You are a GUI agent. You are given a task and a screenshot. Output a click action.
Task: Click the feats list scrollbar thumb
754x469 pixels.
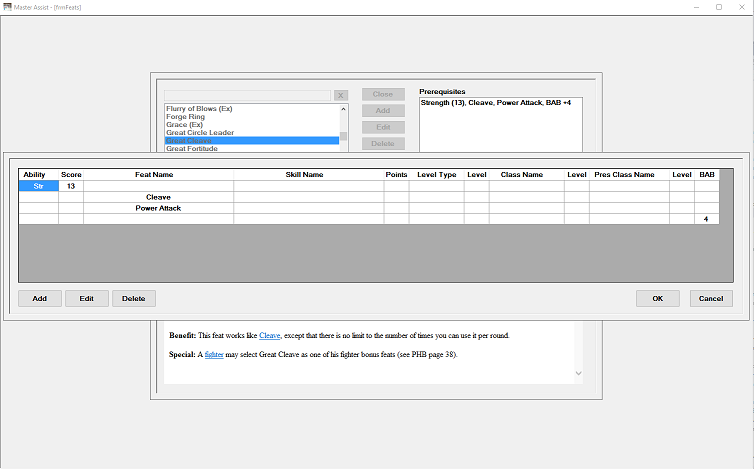click(343, 136)
